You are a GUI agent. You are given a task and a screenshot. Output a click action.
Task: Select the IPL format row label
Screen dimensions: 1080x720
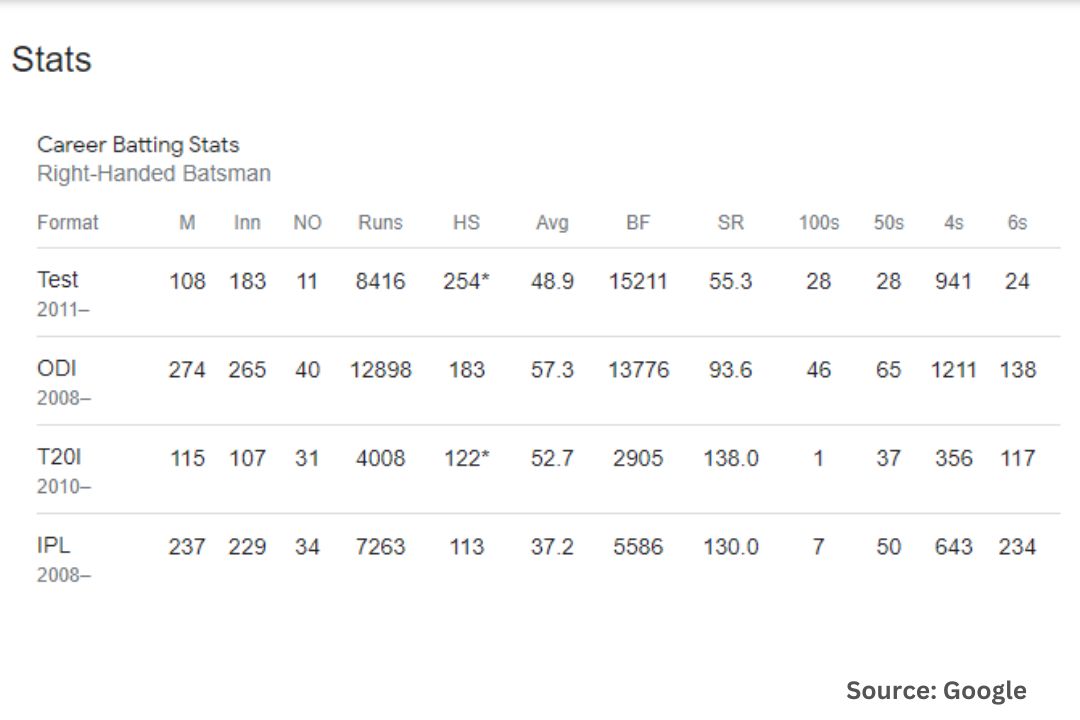pos(54,545)
